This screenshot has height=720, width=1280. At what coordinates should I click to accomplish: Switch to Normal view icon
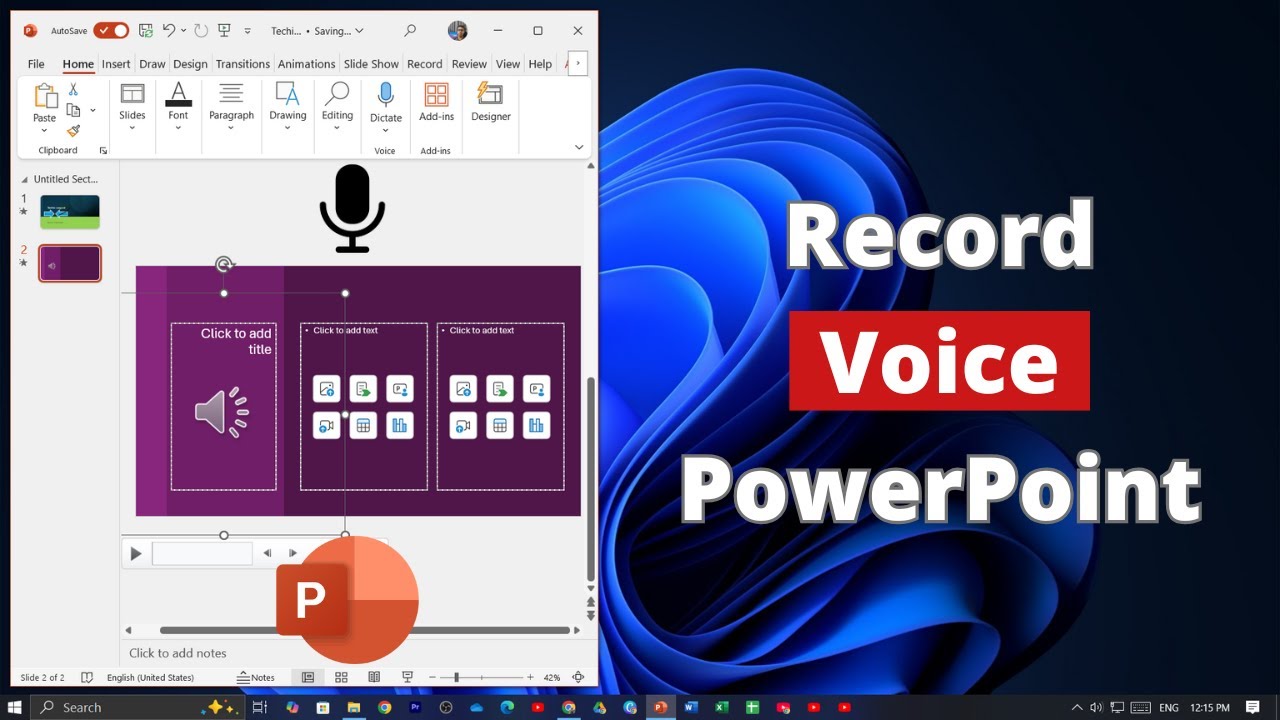(308, 677)
